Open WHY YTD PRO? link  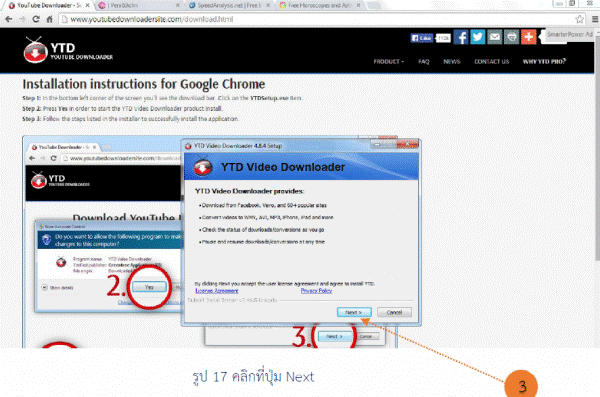(544, 62)
